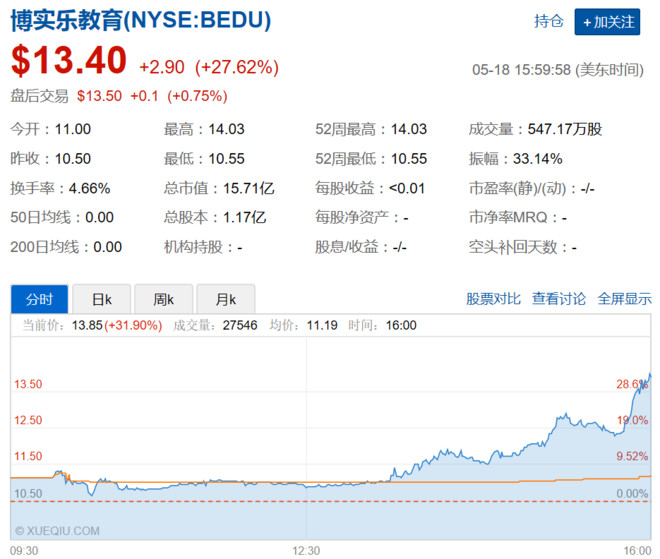Show the 月k monthly chart tab

pos(225,299)
